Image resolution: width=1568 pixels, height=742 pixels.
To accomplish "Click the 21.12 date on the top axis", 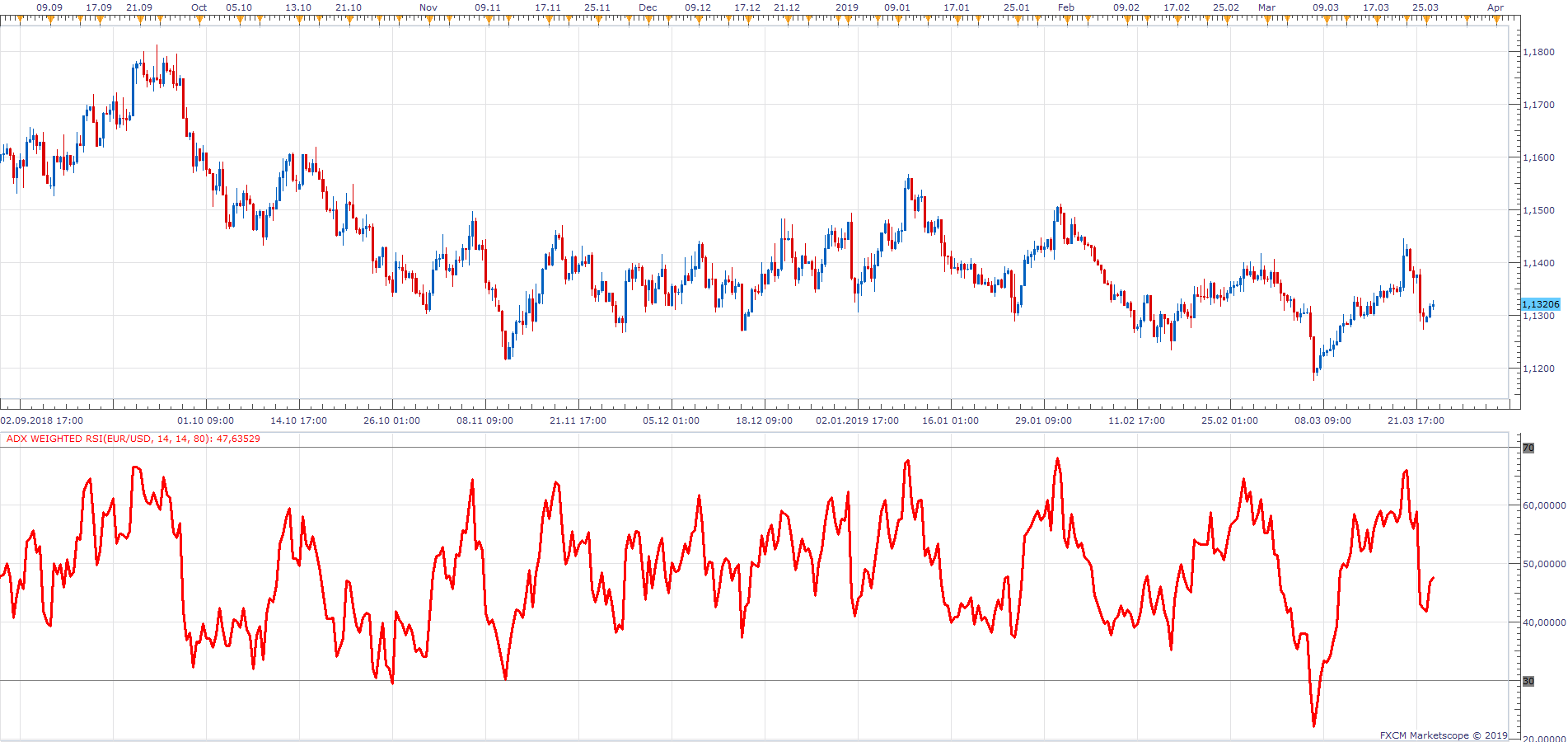I will click(787, 7).
